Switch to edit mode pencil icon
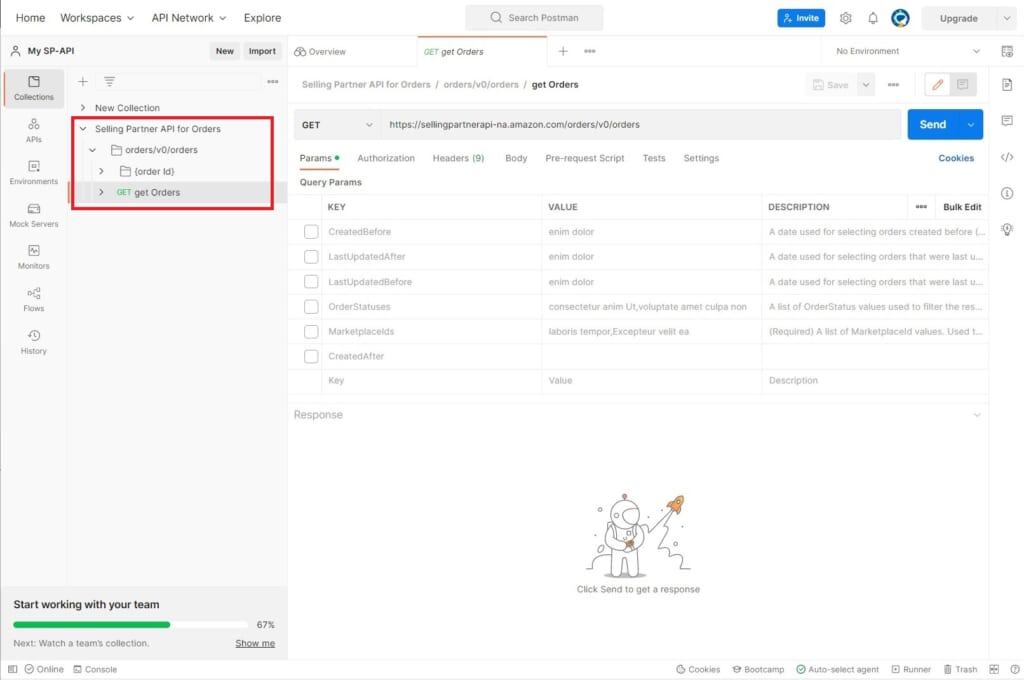Viewport: 1024px width, 680px height. pos(938,85)
